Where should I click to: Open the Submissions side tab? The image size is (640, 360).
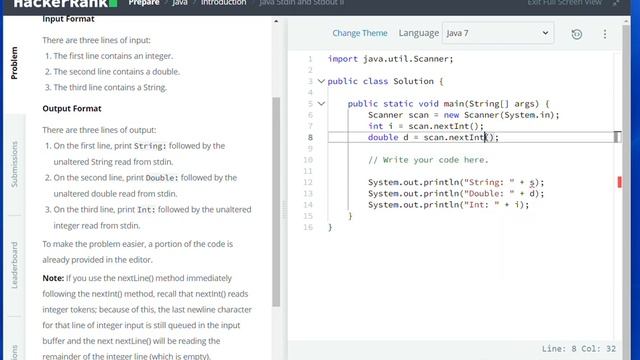[x=14, y=164]
